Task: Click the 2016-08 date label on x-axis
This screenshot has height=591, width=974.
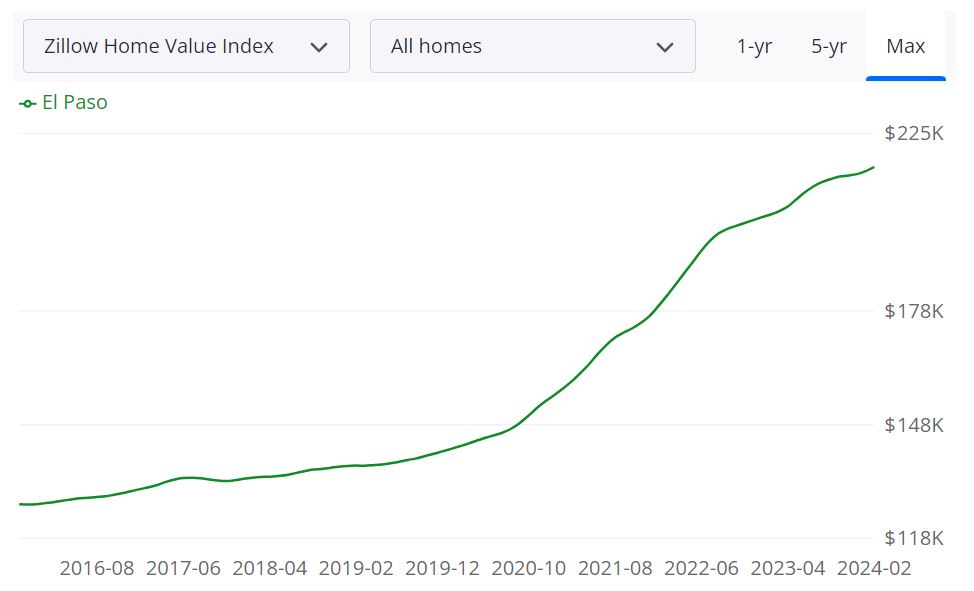Action: 96,568
